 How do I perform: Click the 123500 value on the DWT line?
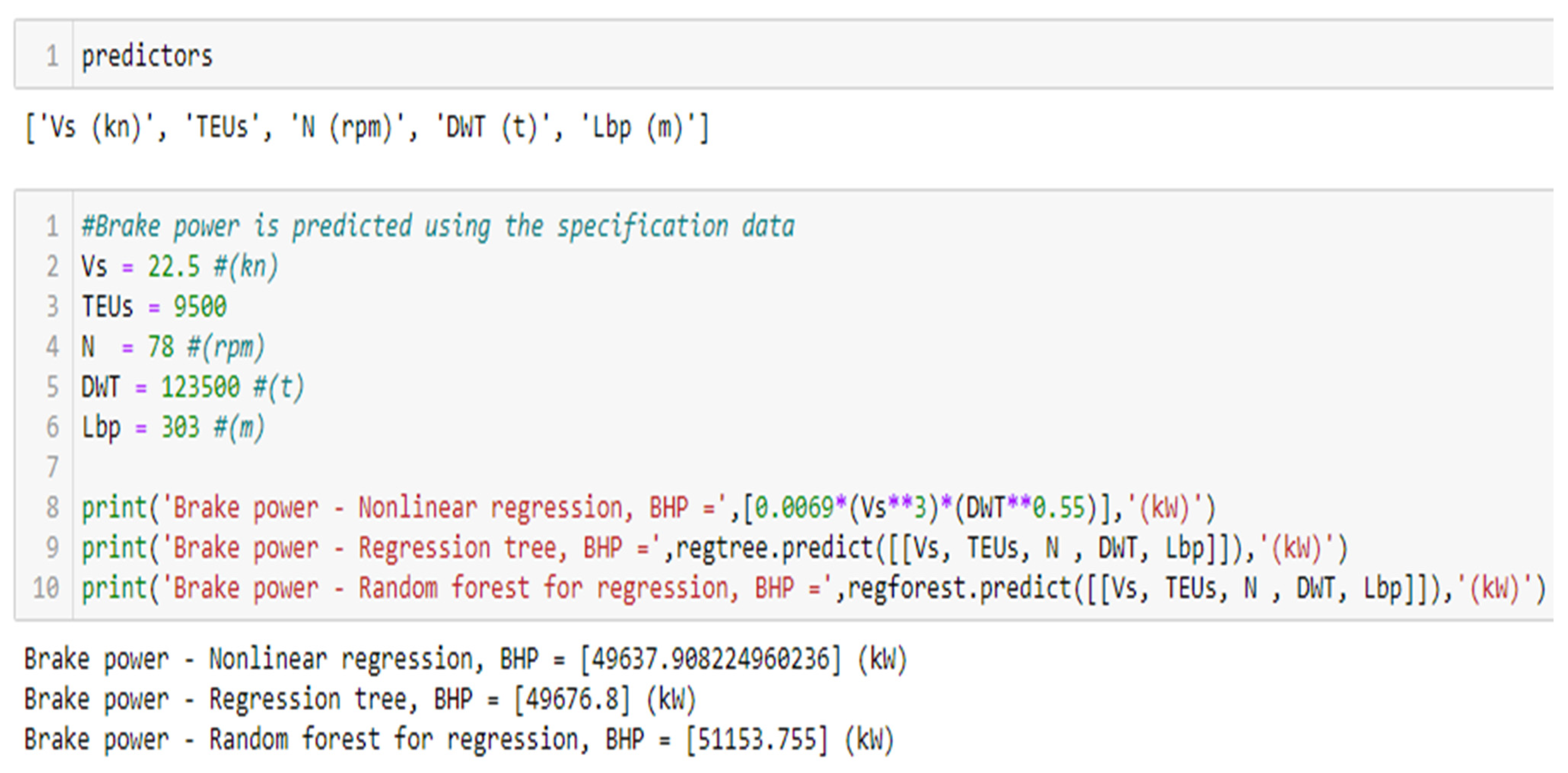click(x=200, y=387)
